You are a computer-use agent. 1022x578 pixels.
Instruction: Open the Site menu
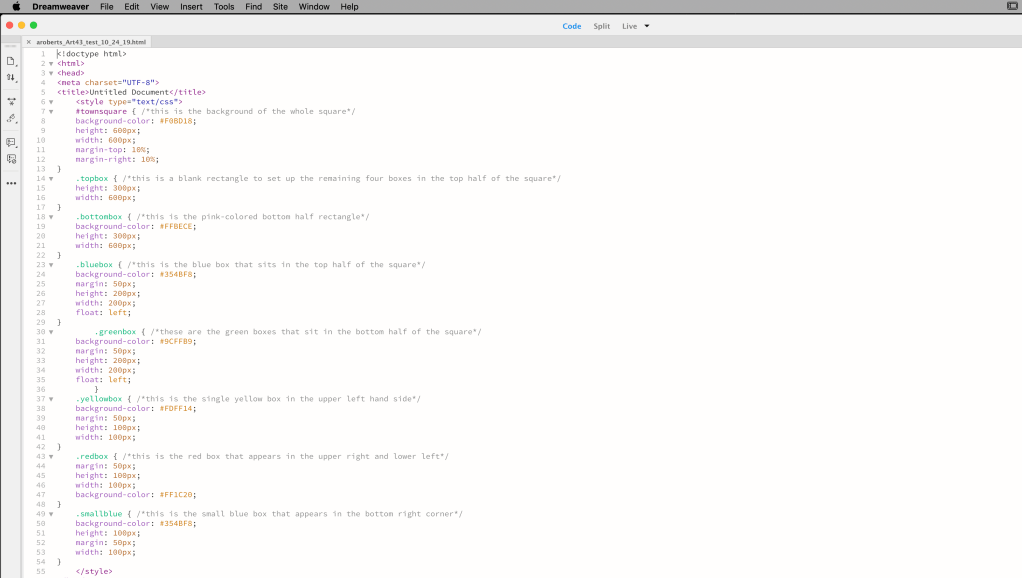coord(280,7)
